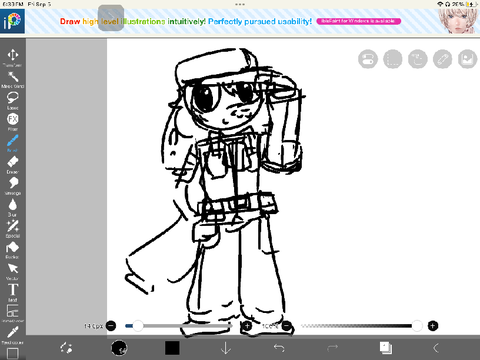Toggle the ruler tool button
Viewport: 480px width, 360px height.
(442, 59)
